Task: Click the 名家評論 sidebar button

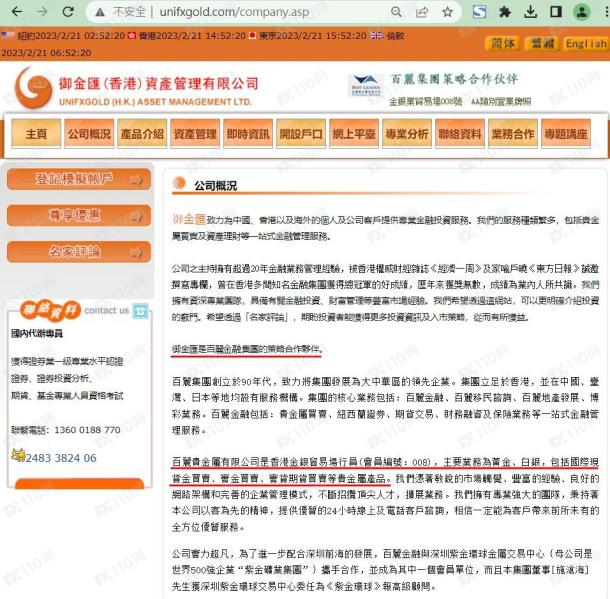Action: click(x=79, y=251)
